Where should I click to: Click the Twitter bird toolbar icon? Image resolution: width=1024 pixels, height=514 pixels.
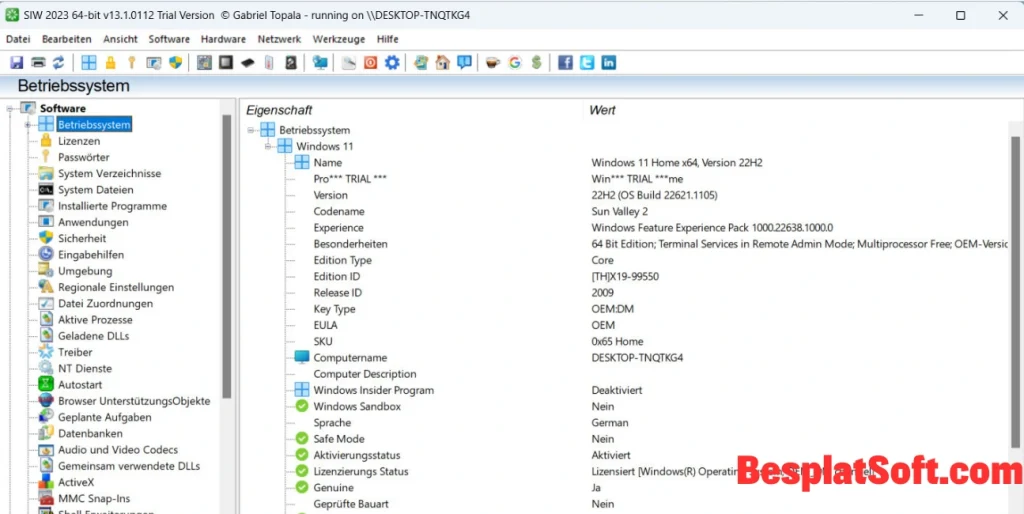click(587, 62)
